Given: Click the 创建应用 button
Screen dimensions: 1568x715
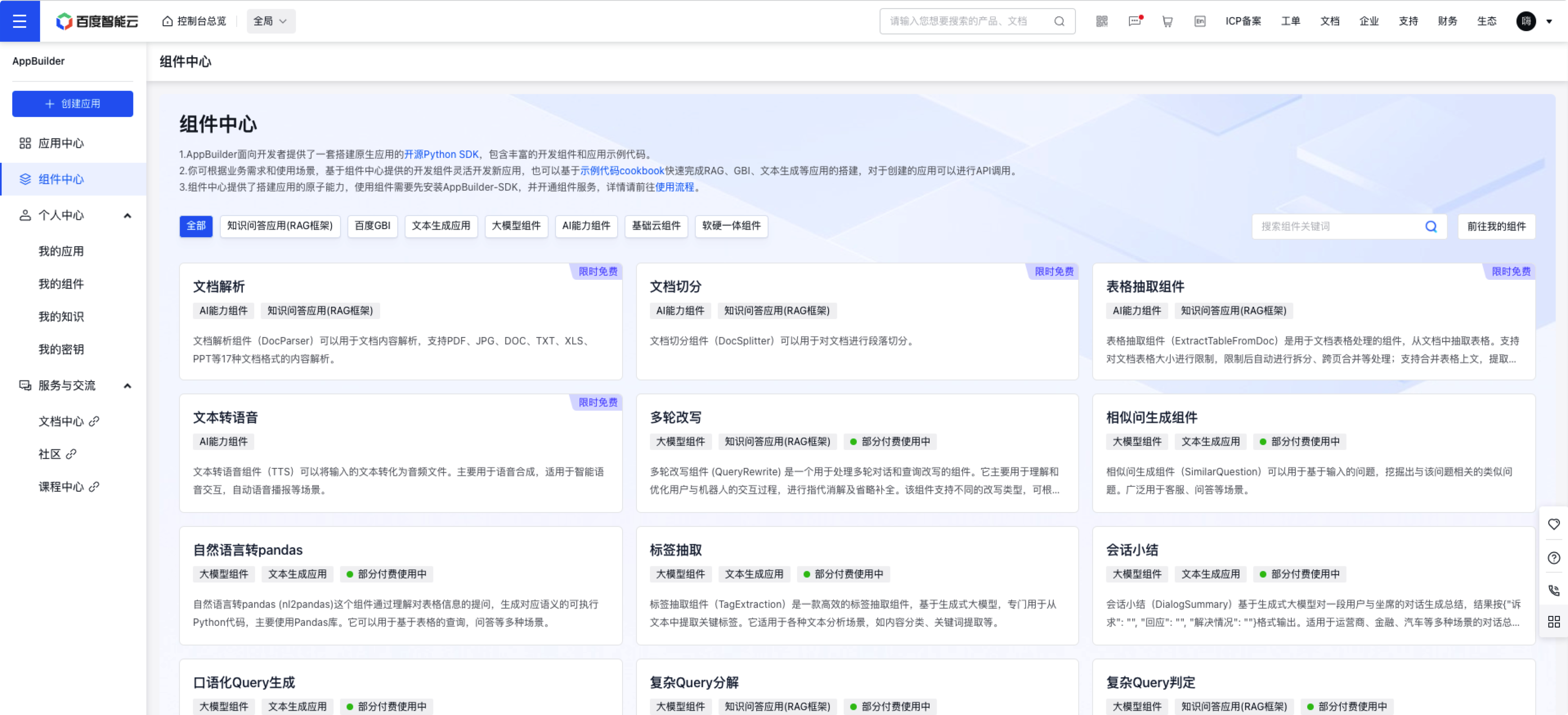Looking at the screenshot, I should click(x=72, y=103).
